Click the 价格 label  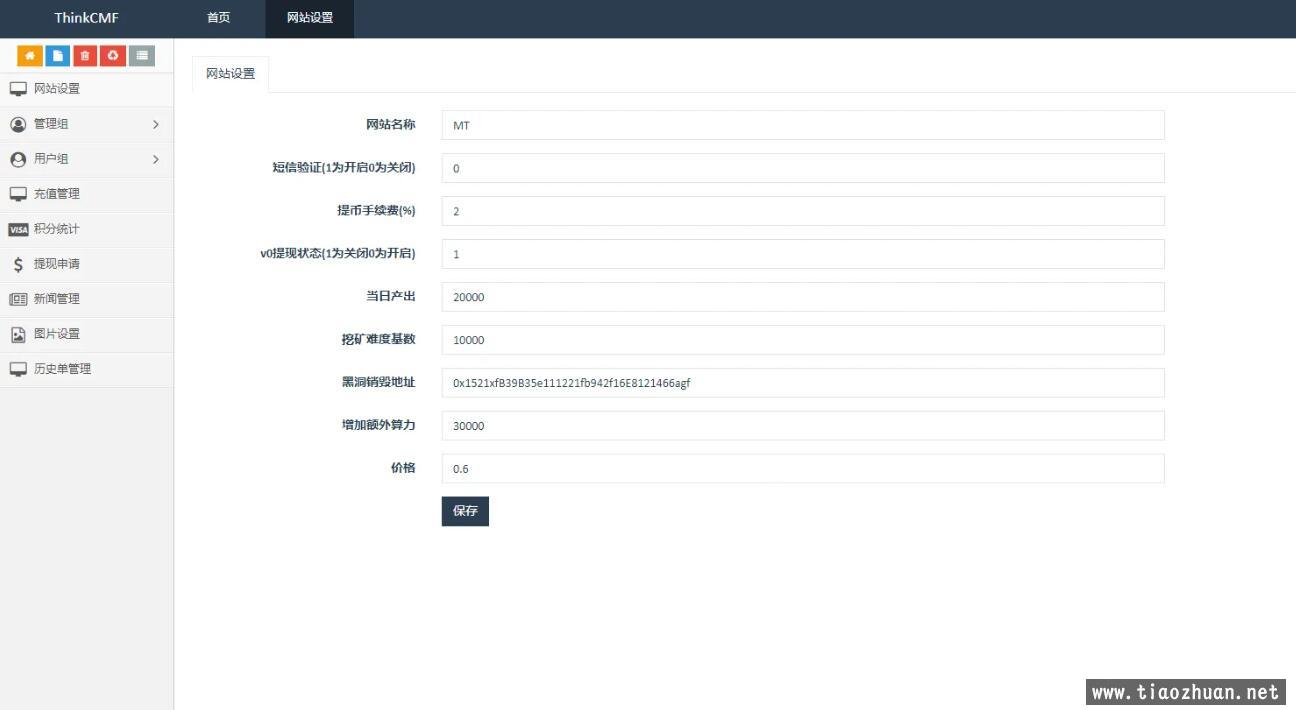click(403, 468)
